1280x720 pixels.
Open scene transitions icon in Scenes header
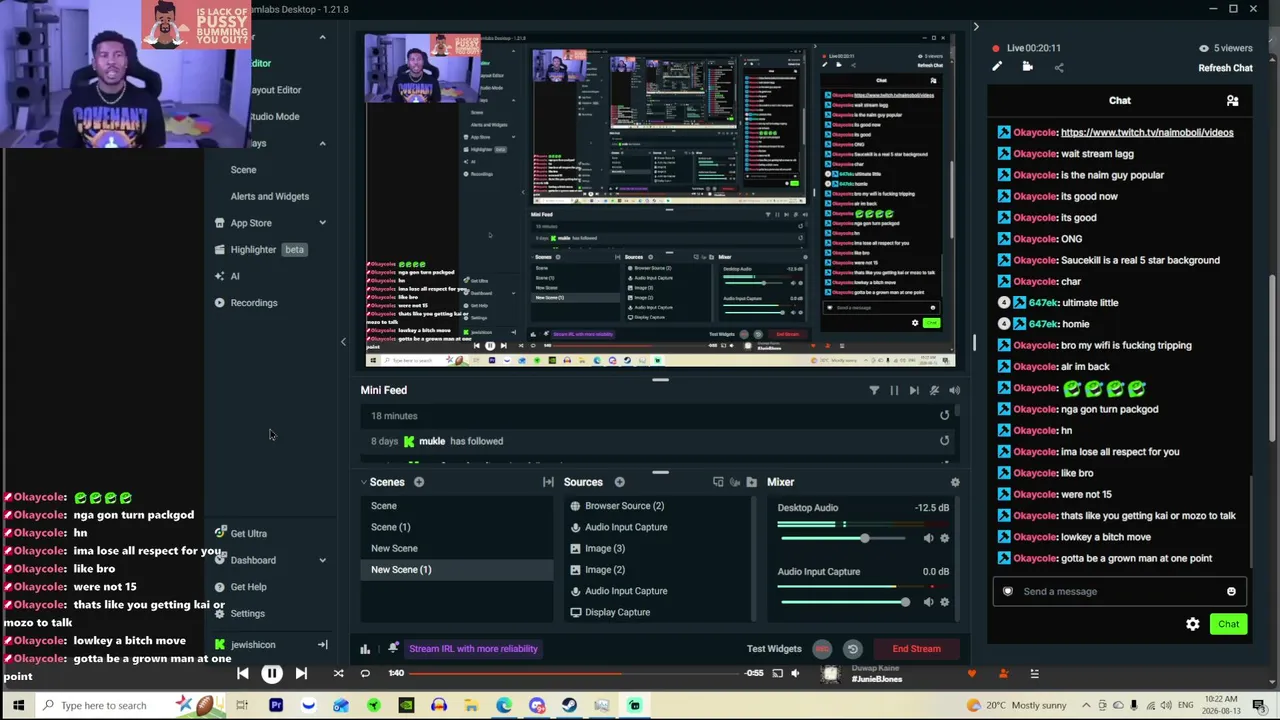click(x=548, y=482)
